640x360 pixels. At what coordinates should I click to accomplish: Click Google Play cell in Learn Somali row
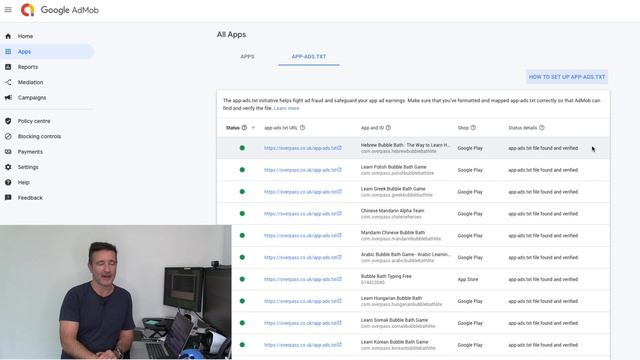click(470, 323)
